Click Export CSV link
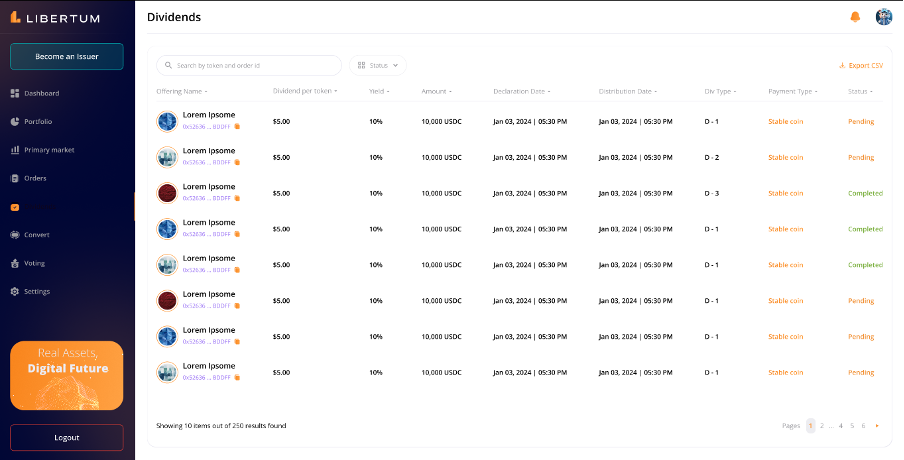The height and width of the screenshot is (460, 904). 861,66
